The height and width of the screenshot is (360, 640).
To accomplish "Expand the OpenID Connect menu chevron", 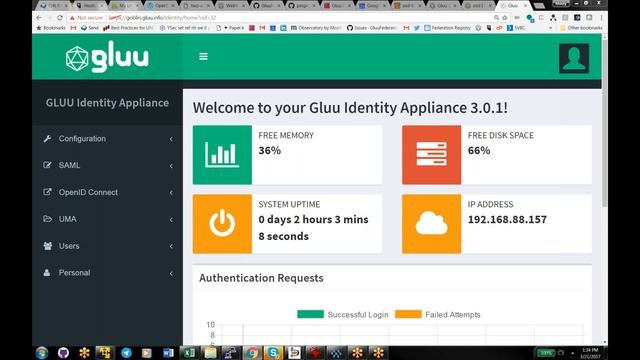I will click(x=171, y=193).
